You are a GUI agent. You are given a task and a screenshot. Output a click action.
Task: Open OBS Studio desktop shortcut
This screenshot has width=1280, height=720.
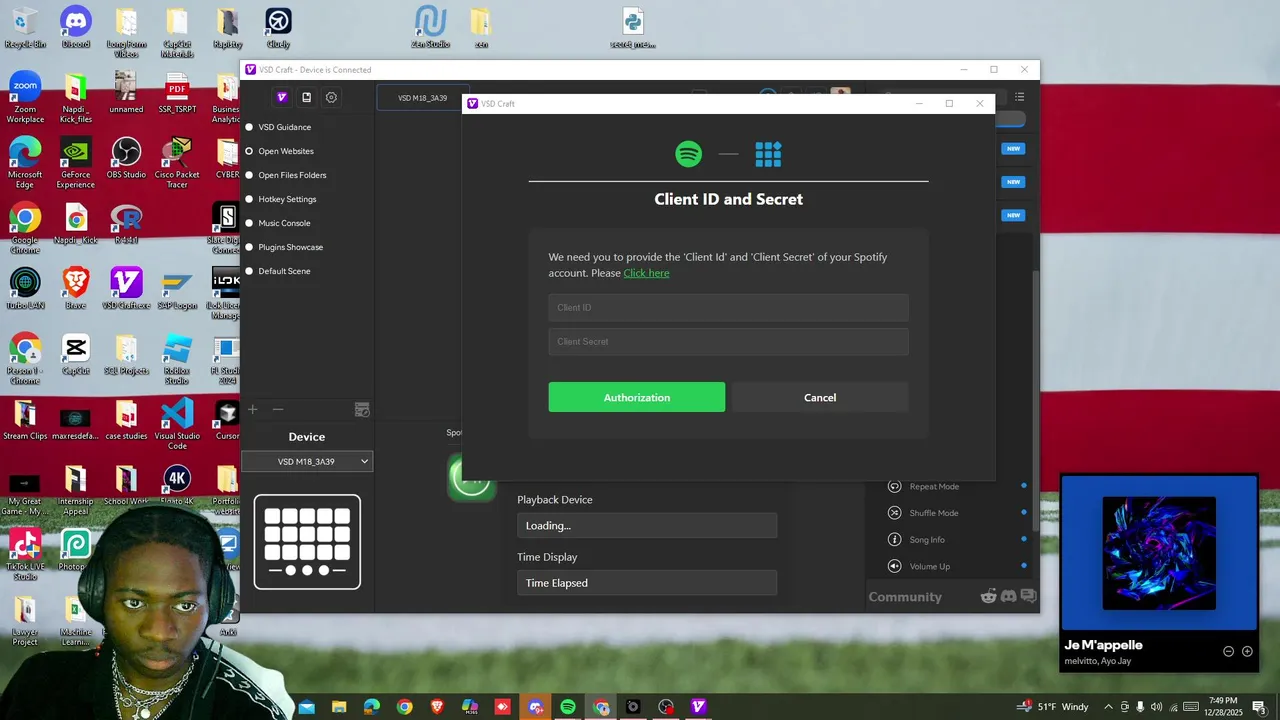[x=126, y=159]
